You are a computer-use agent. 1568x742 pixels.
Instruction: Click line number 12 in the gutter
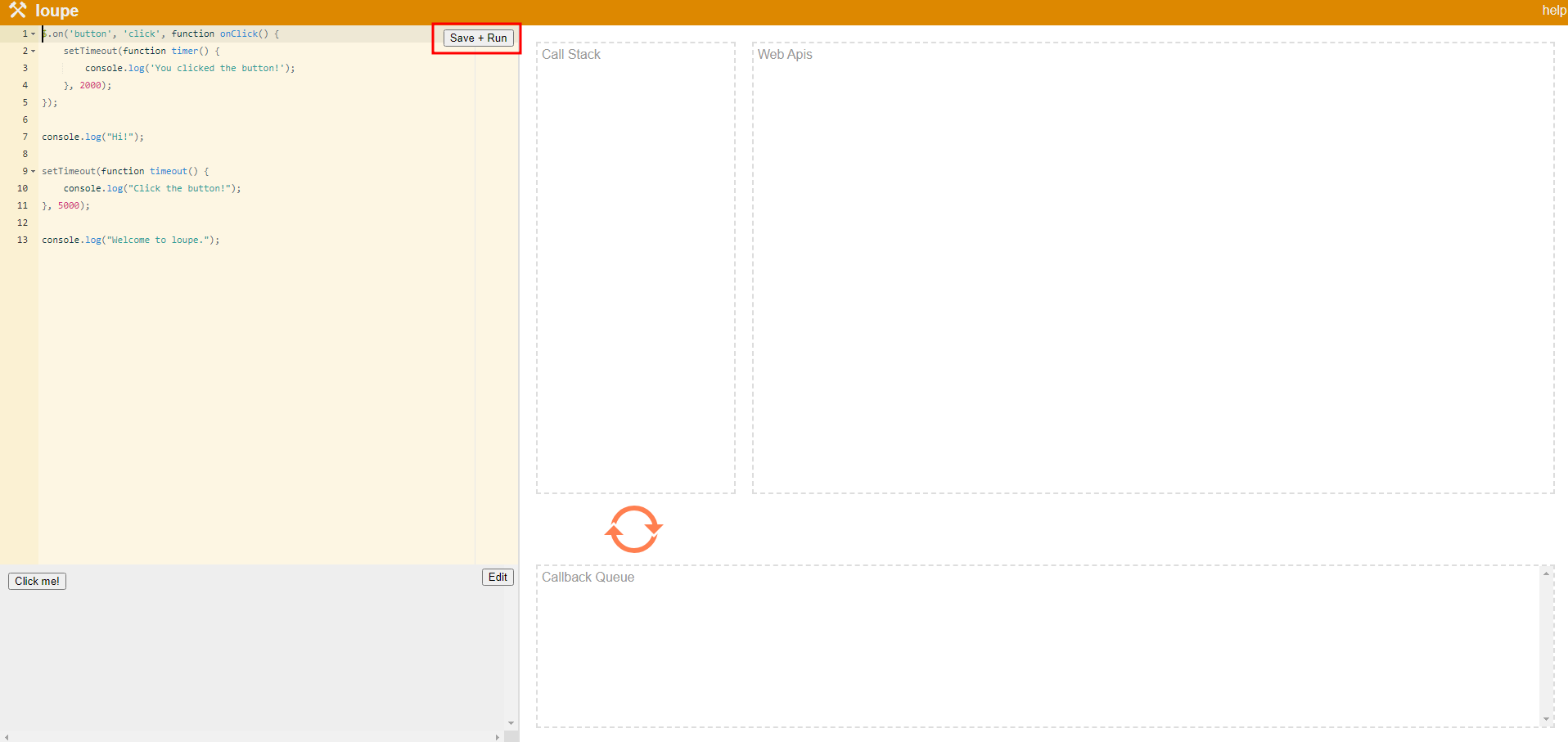22,223
